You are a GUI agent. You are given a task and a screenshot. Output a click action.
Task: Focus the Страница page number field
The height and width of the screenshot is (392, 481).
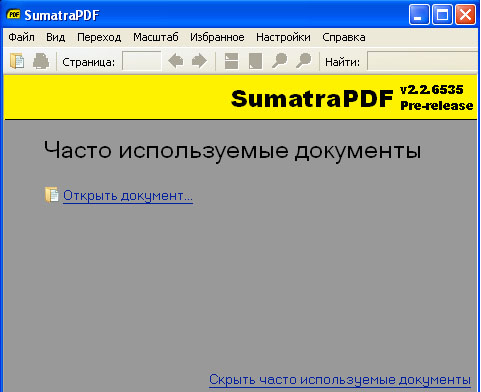pyautogui.click(x=142, y=61)
